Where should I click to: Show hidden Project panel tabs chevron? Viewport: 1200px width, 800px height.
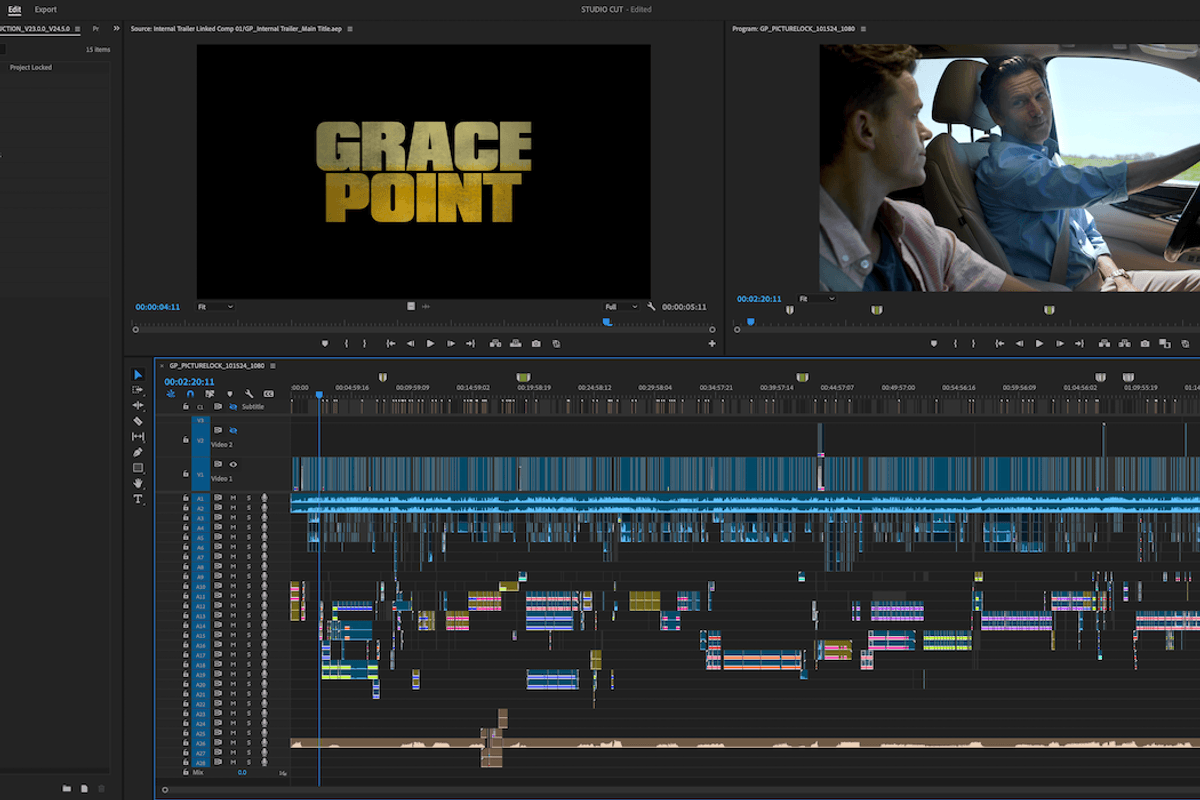pyautogui.click(x=116, y=29)
